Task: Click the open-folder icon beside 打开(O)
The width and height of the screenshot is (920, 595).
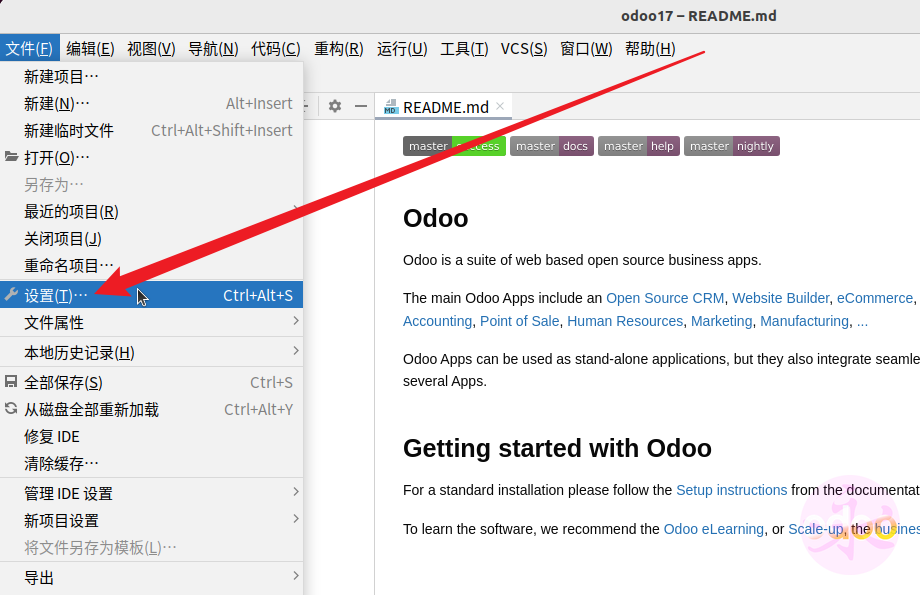Action: [x=11, y=157]
